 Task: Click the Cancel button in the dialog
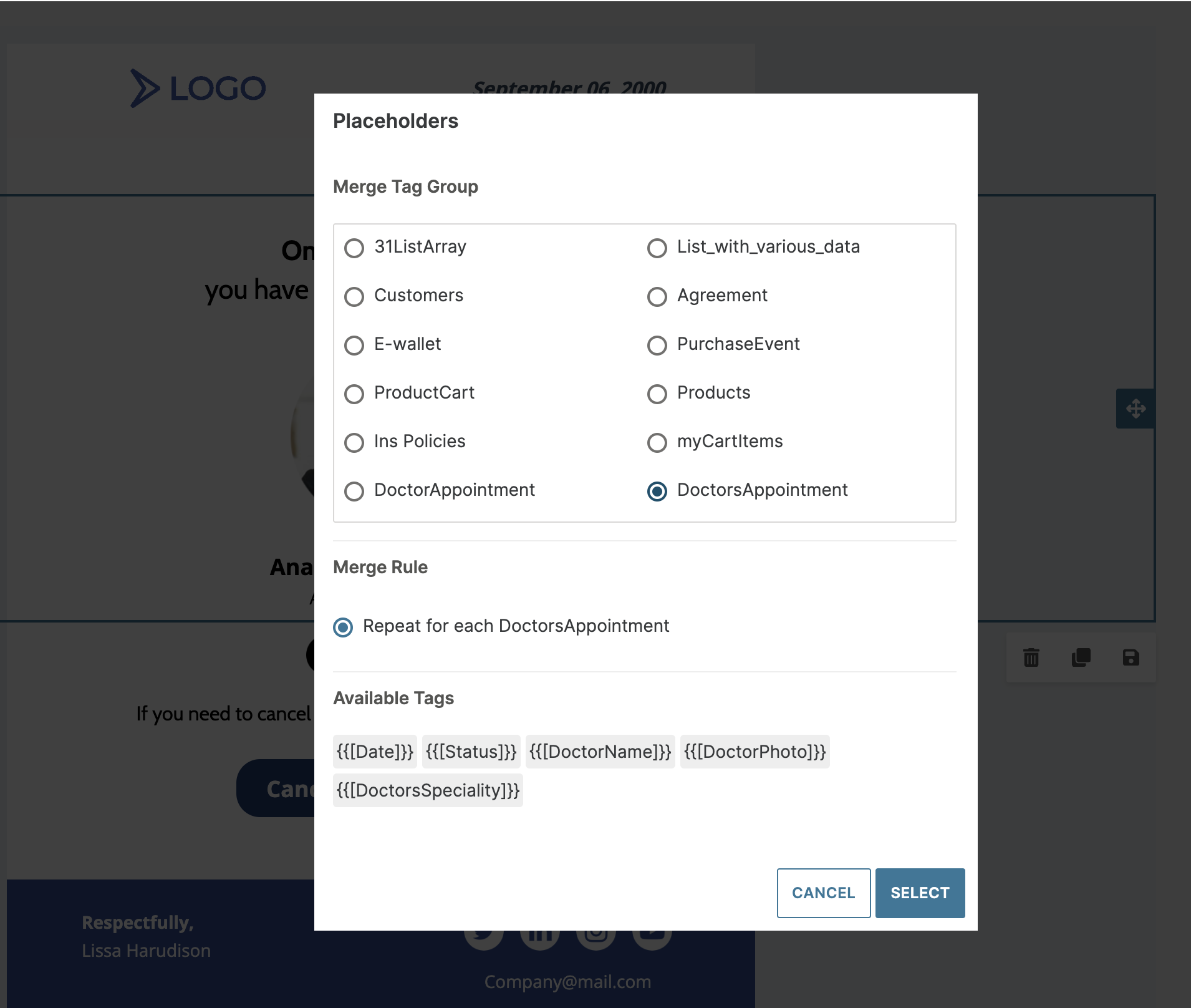[x=823, y=893]
